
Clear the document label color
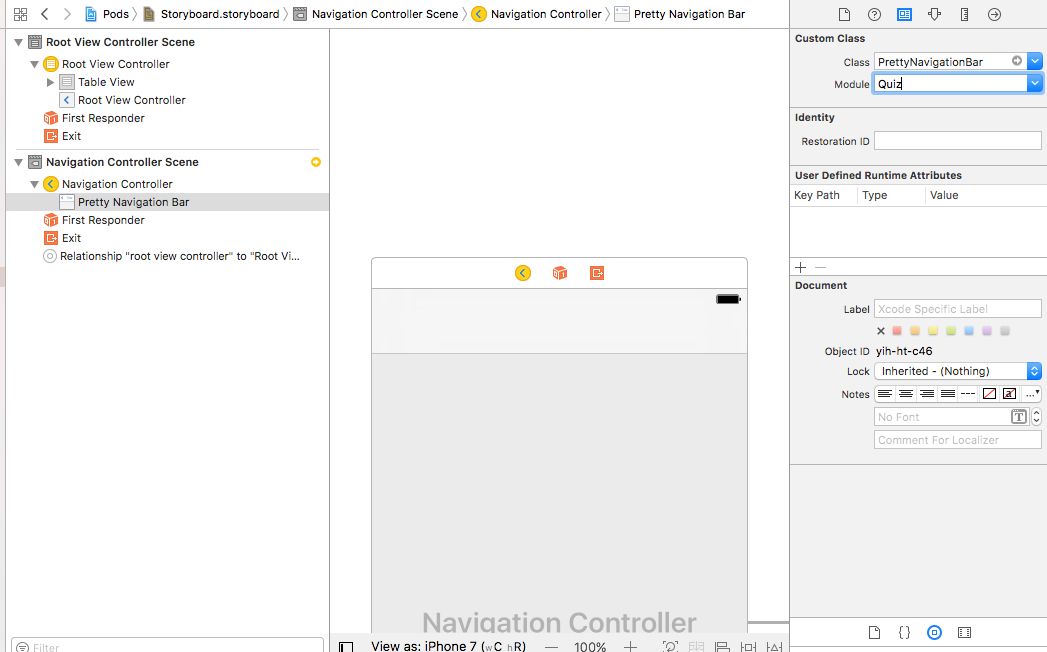point(881,331)
